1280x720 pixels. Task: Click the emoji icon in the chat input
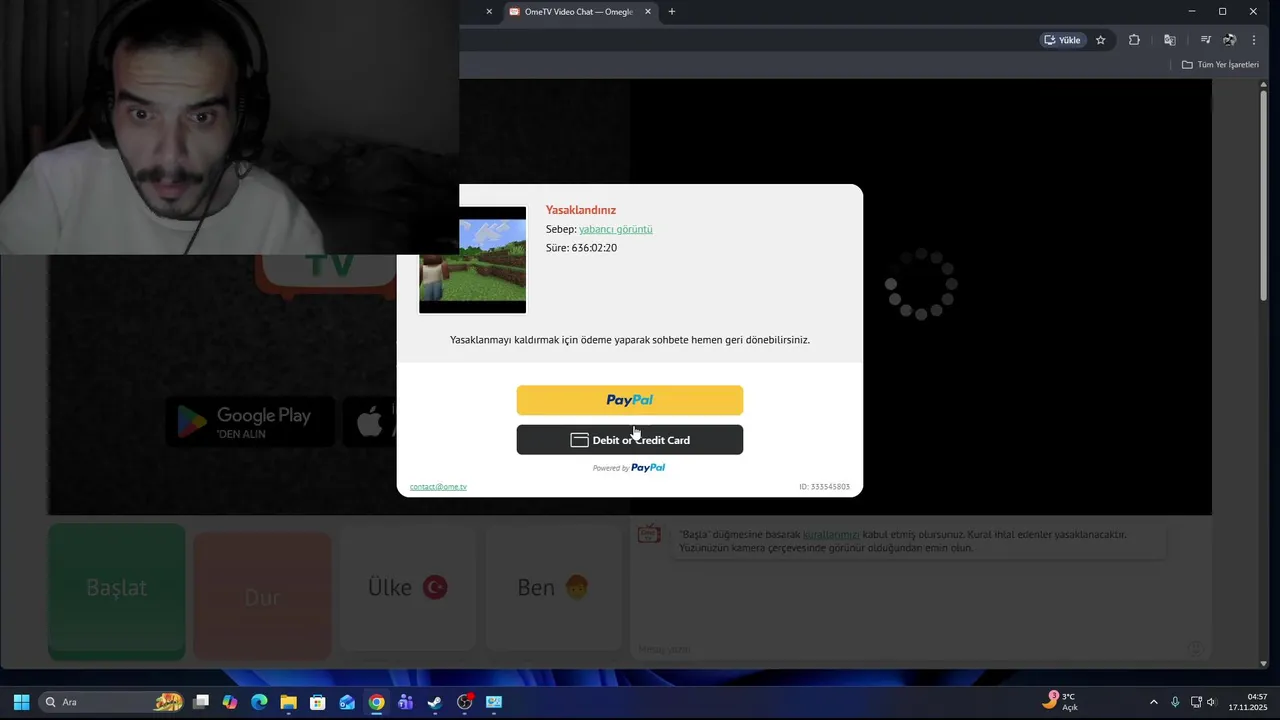[x=1194, y=649]
